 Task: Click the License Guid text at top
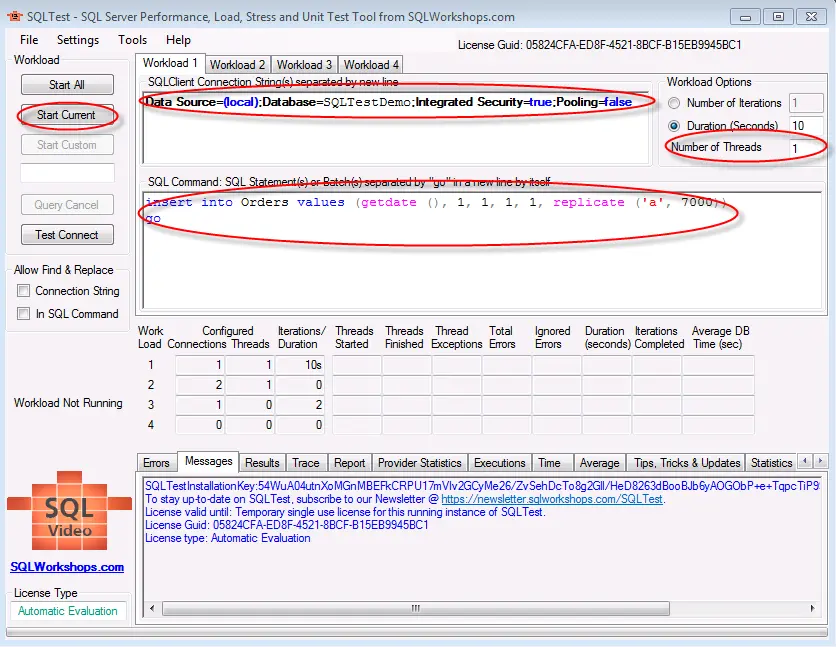pyautogui.click(x=600, y=45)
